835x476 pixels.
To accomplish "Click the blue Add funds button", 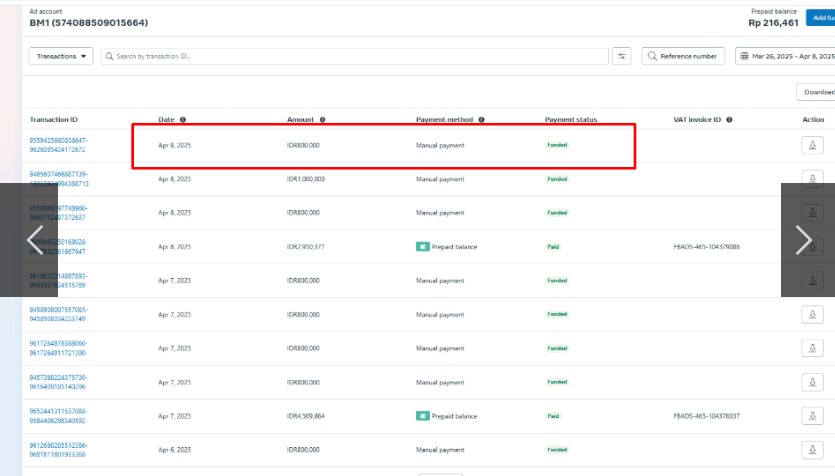I will pos(822,19).
